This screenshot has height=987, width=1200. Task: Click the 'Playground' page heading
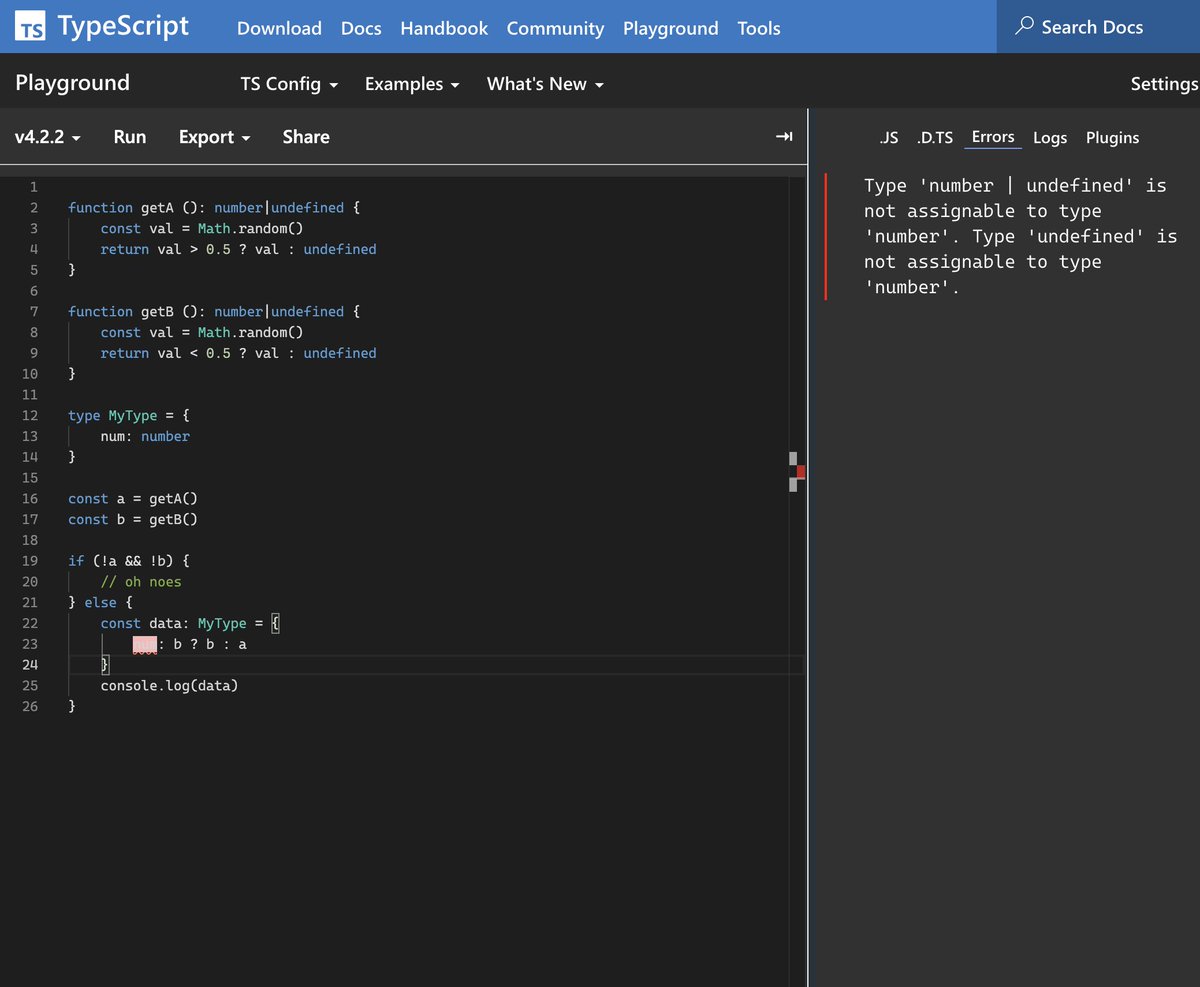(72, 83)
